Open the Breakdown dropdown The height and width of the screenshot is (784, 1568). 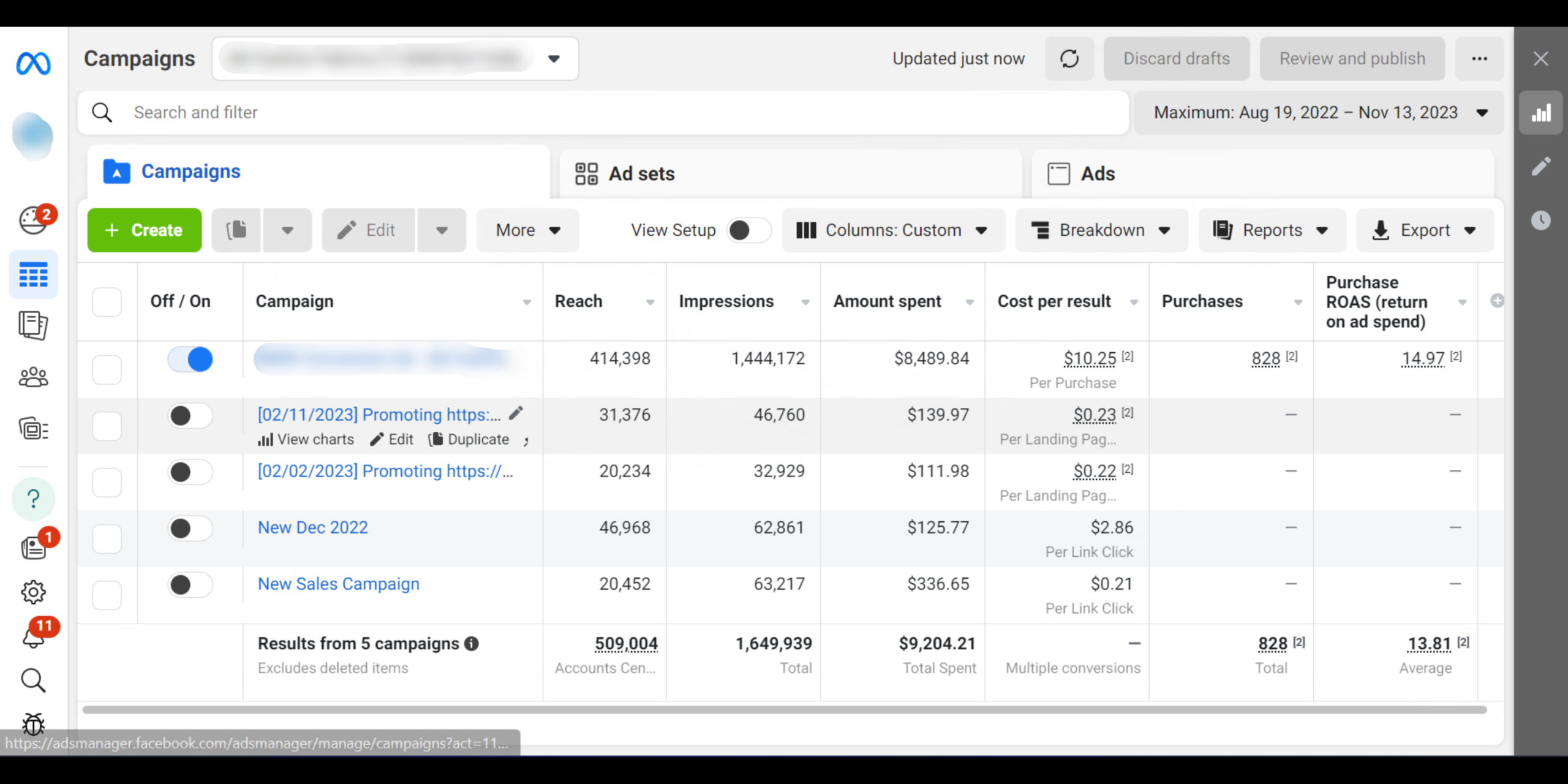(1101, 230)
